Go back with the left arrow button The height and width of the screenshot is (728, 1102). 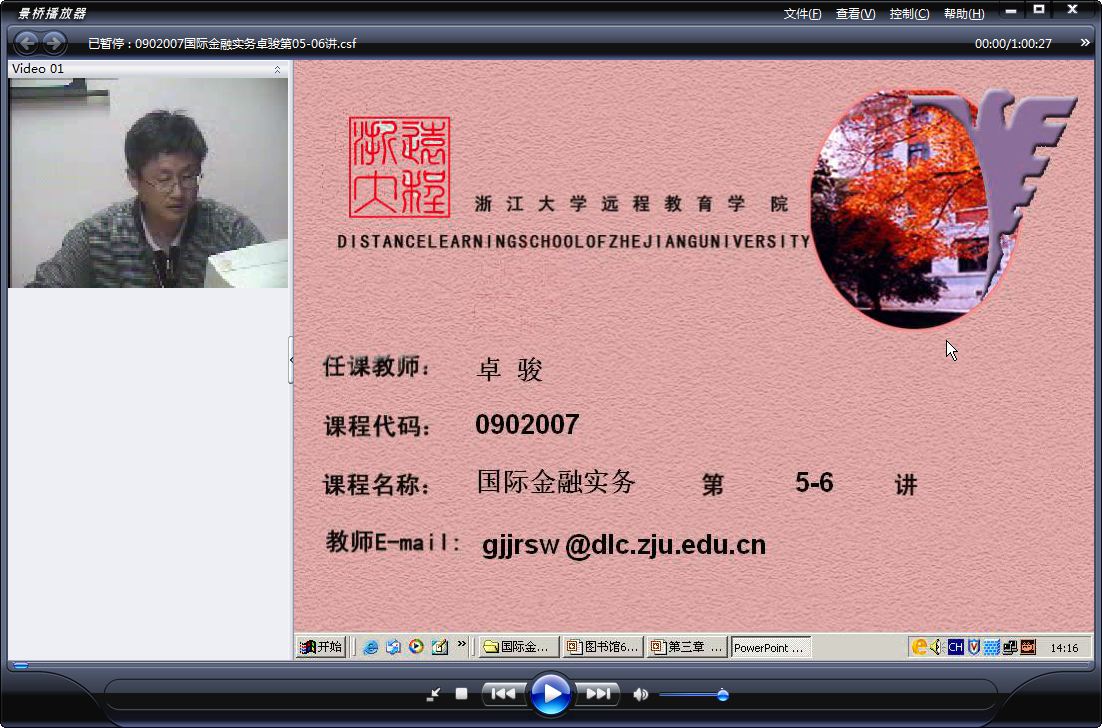(x=27, y=44)
